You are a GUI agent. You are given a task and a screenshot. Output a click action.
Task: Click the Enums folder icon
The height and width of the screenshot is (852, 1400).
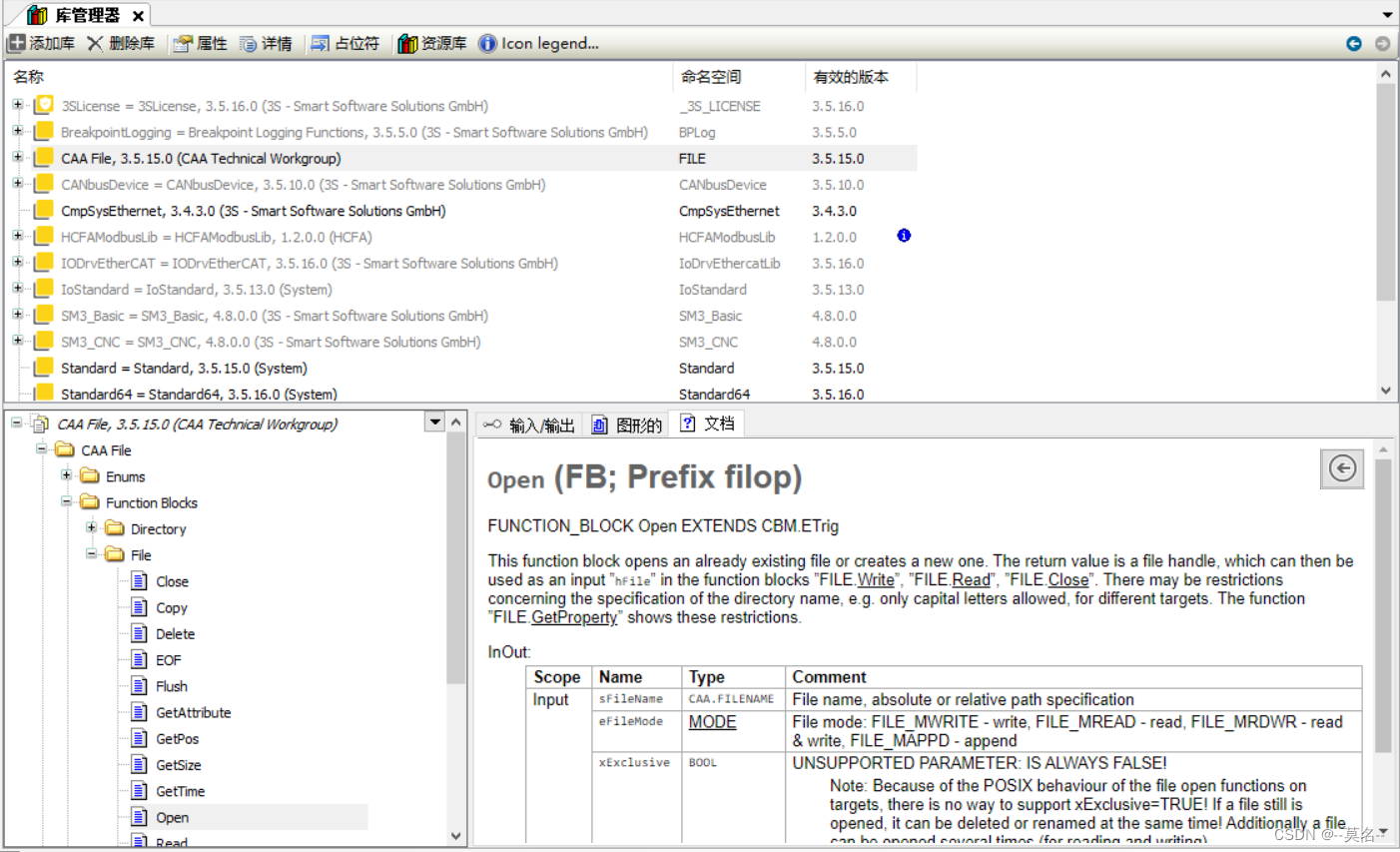pos(90,475)
